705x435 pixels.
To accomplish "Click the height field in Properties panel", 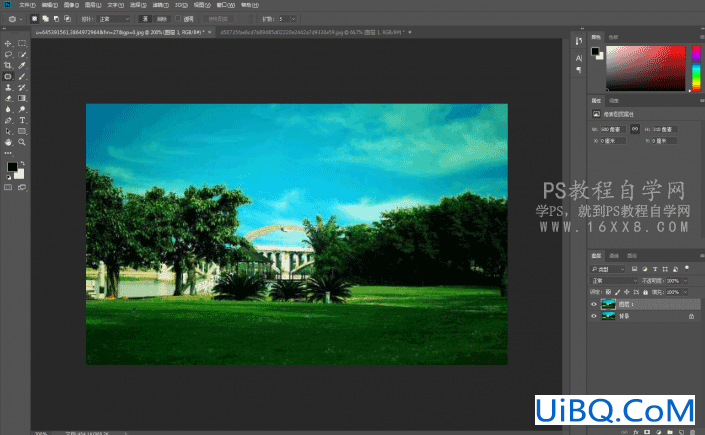I will point(665,129).
